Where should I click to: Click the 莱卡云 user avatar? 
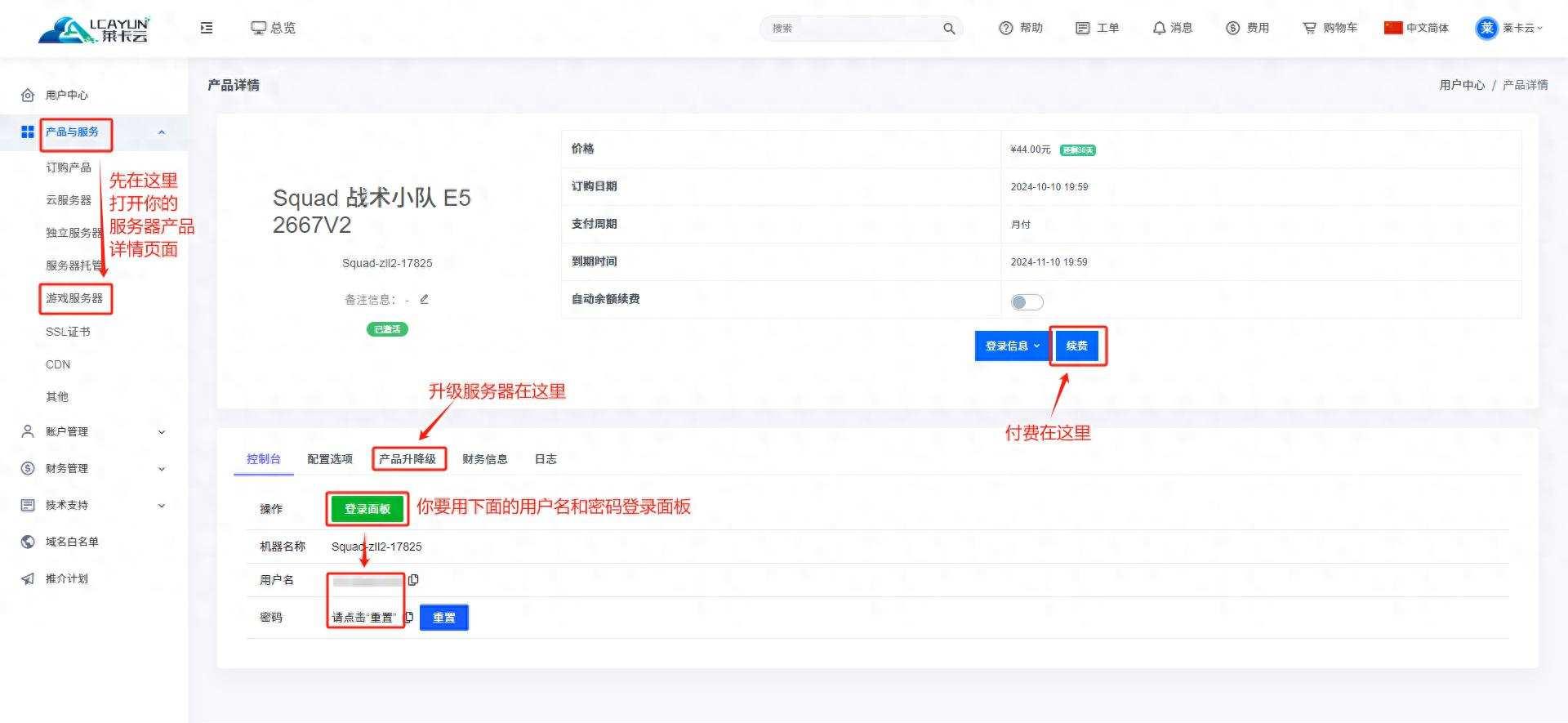[x=1487, y=28]
